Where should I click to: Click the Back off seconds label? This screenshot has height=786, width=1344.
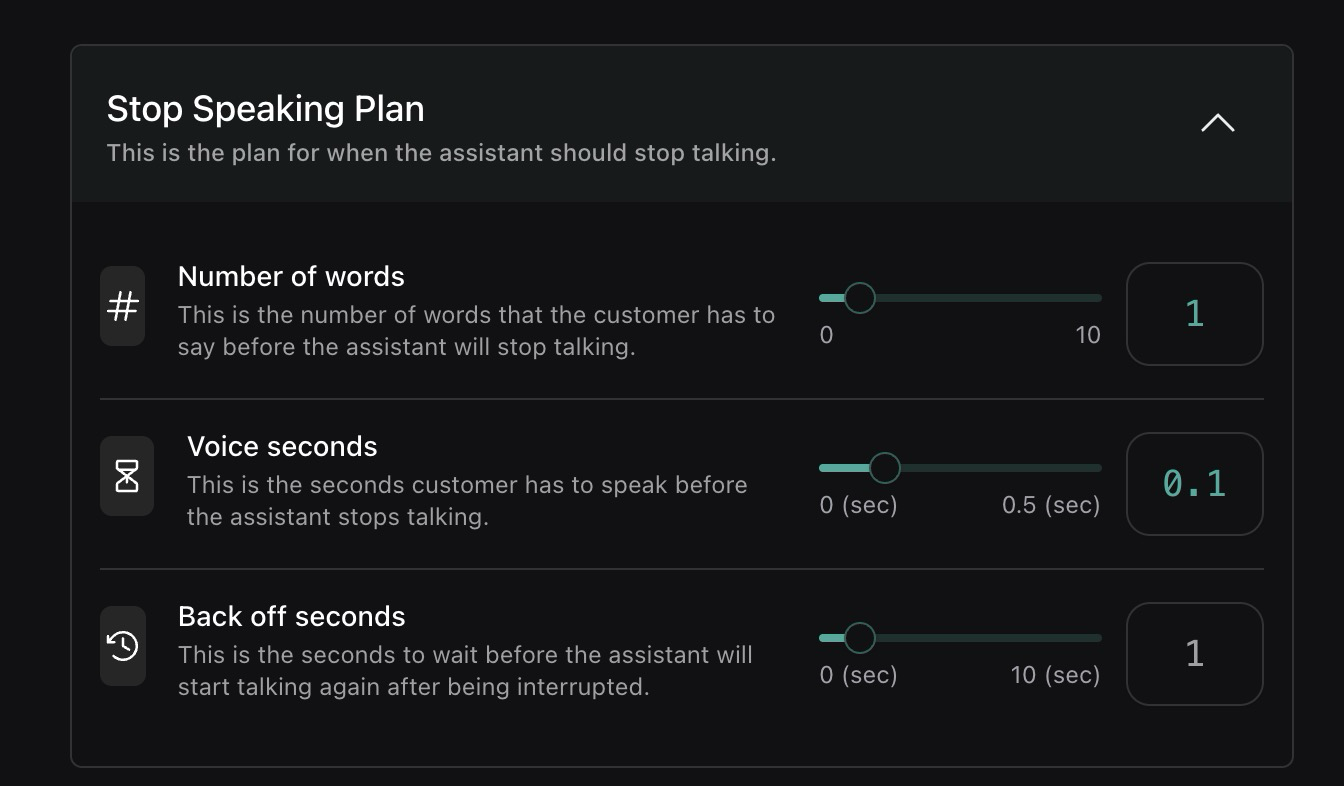click(x=291, y=616)
